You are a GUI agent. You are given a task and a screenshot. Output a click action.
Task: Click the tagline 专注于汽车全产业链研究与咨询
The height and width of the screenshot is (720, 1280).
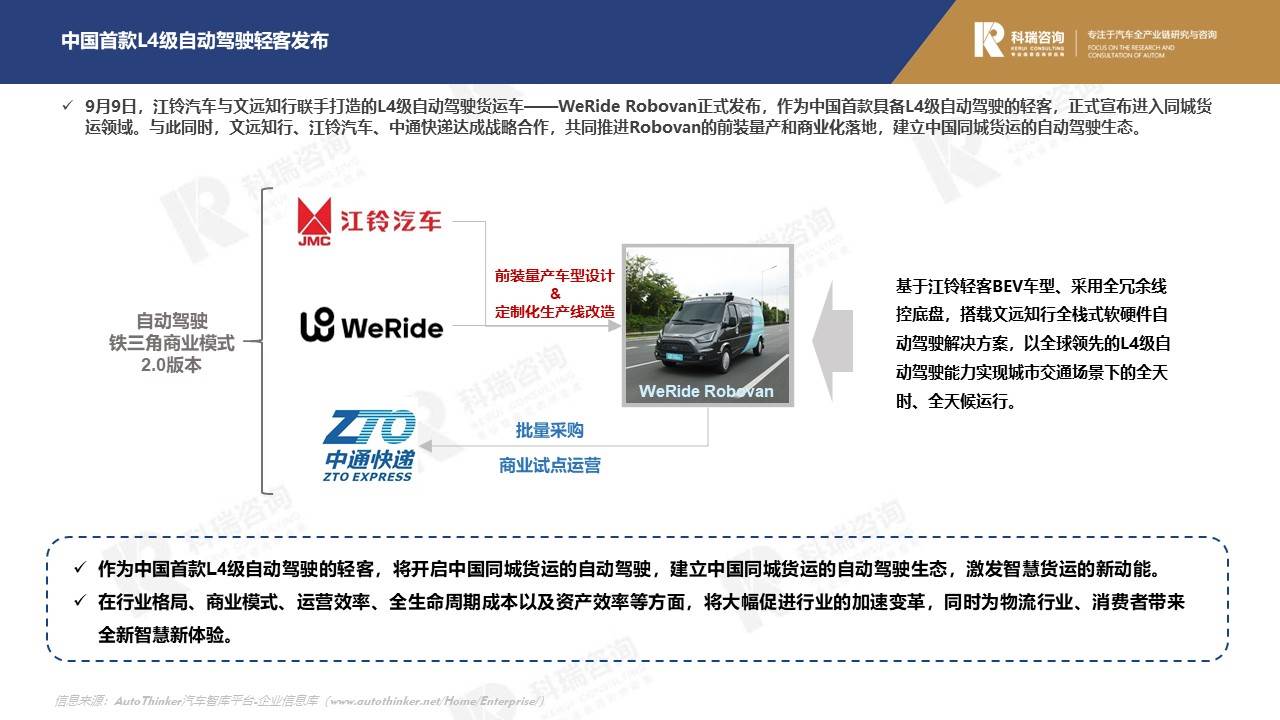click(x=1152, y=35)
